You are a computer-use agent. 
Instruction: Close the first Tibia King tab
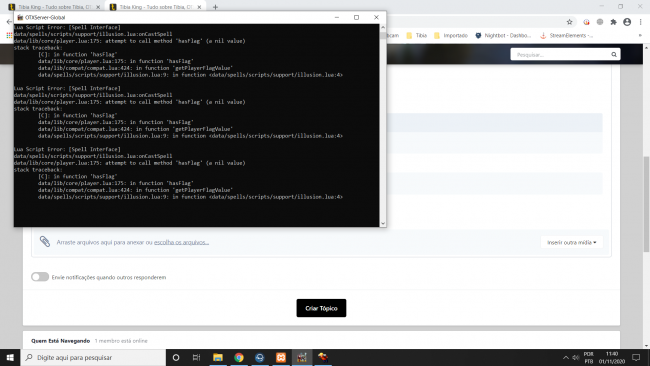pos(98,7)
